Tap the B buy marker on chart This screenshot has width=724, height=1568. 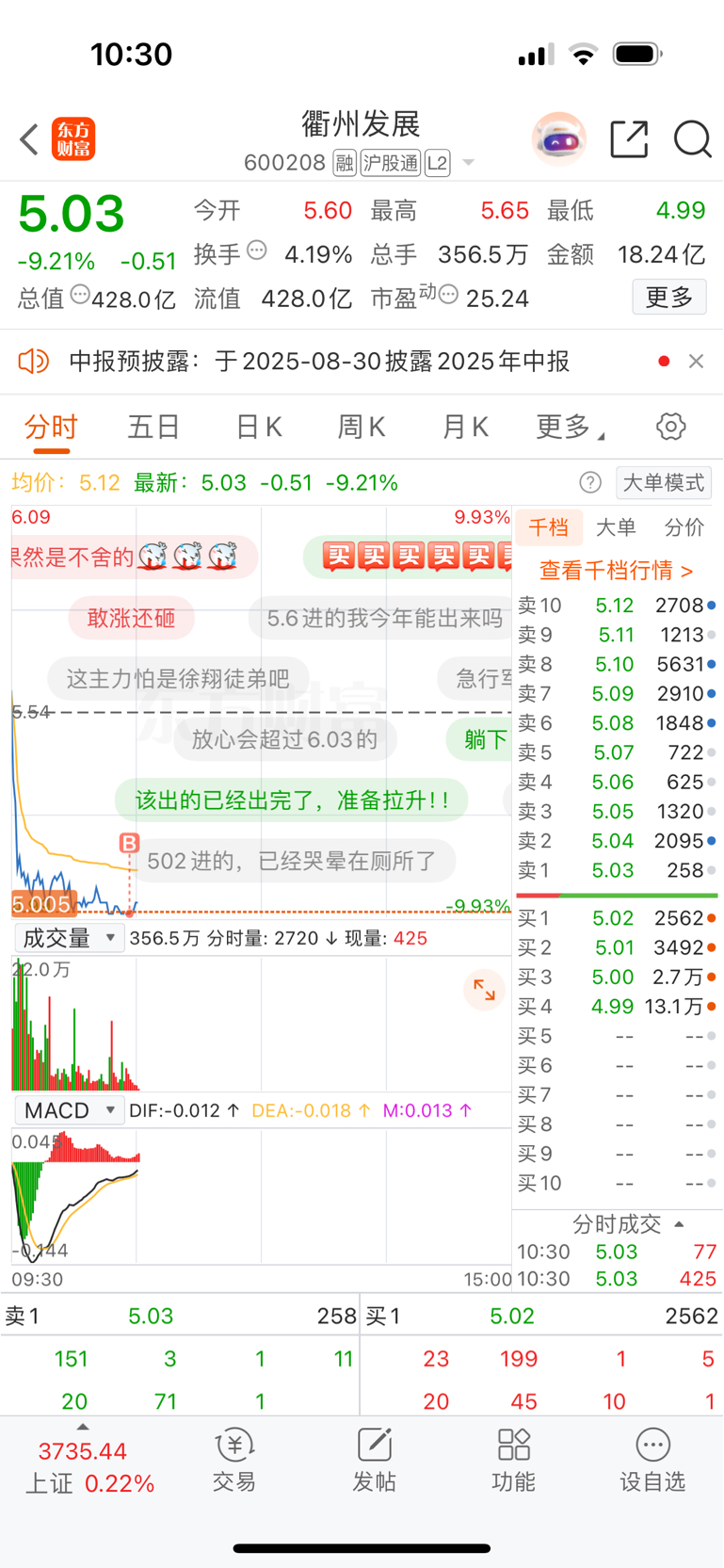pyautogui.click(x=129, y=843)
